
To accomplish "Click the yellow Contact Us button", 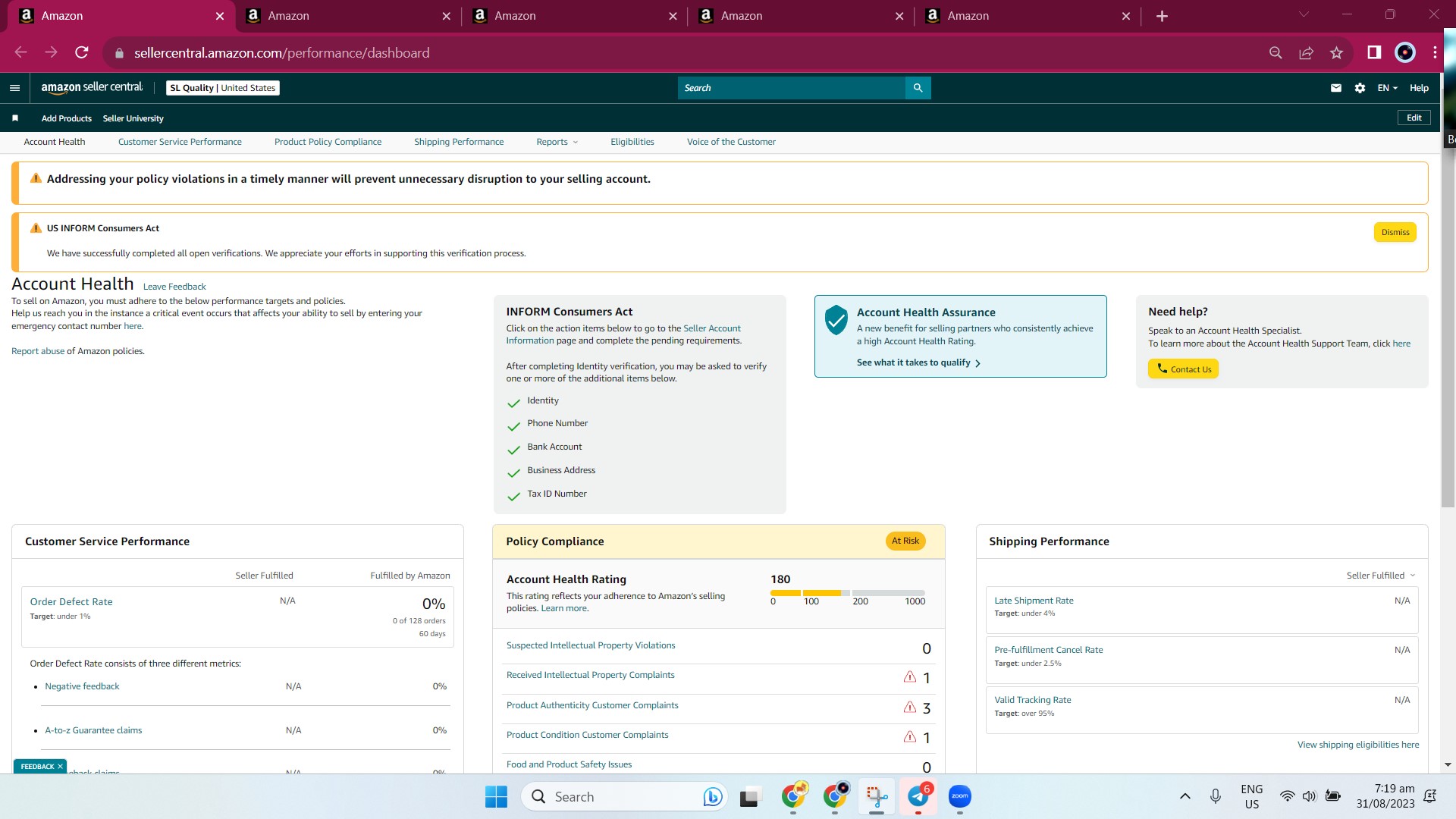I will (1183, 369).
